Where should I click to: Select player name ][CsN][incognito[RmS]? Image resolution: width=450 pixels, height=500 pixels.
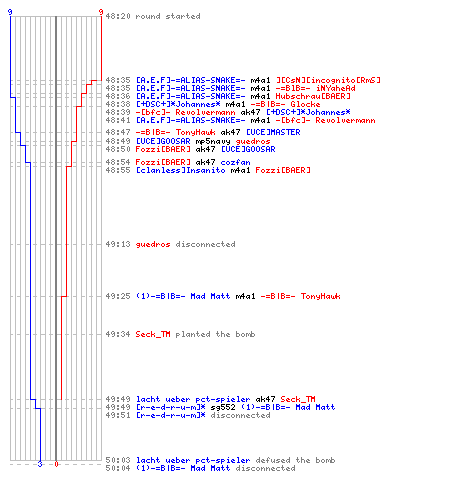coord(328,80)
